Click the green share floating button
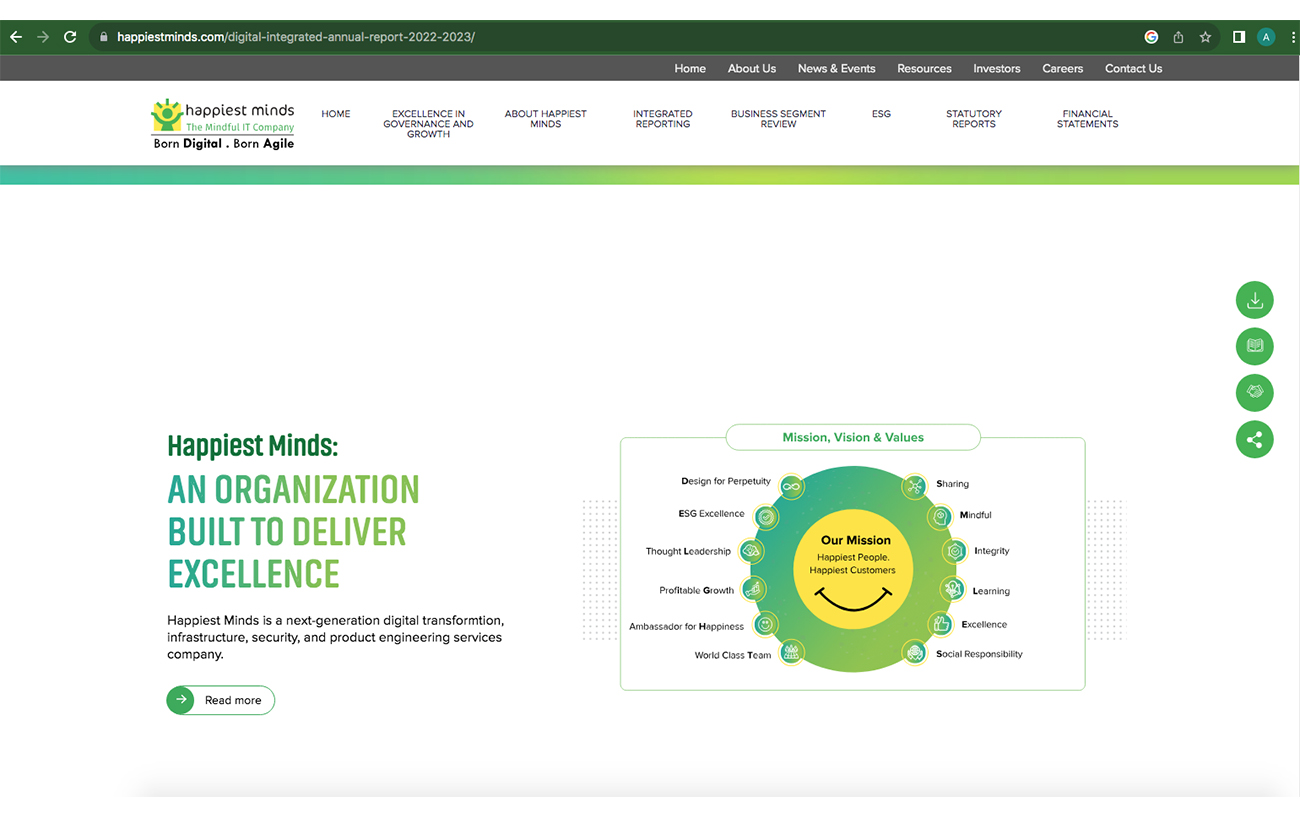Image resolution: width=1300 pixels, height=818 pixels. (x=1255, y=439)
